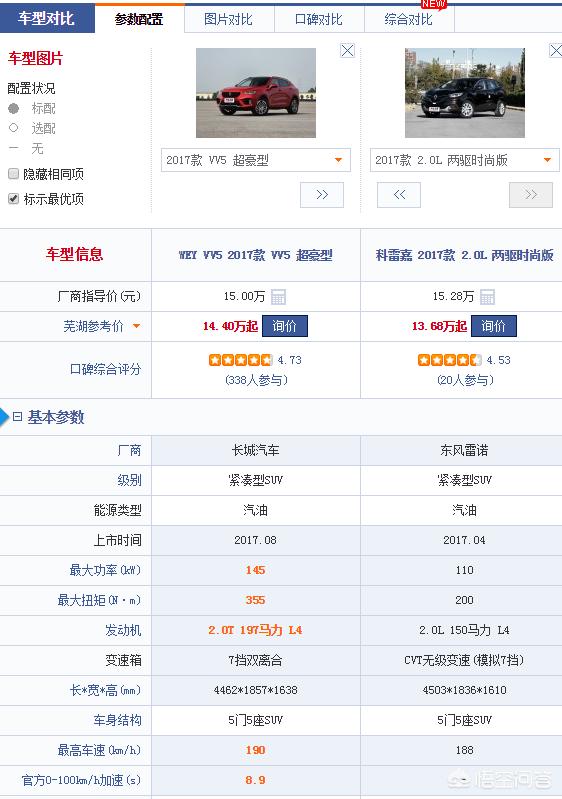Uncheck the 标示最优项 checkbox
This screenshot has width=562, height=799.
pos(14,199)
